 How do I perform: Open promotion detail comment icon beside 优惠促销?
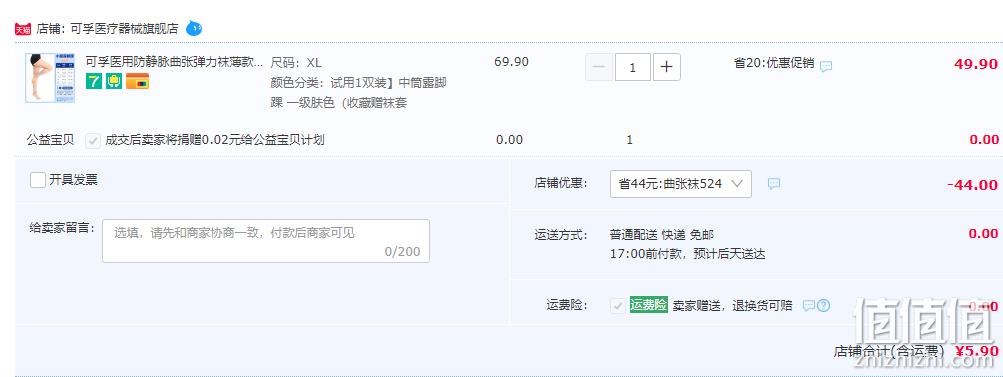[x=826, y=66]
